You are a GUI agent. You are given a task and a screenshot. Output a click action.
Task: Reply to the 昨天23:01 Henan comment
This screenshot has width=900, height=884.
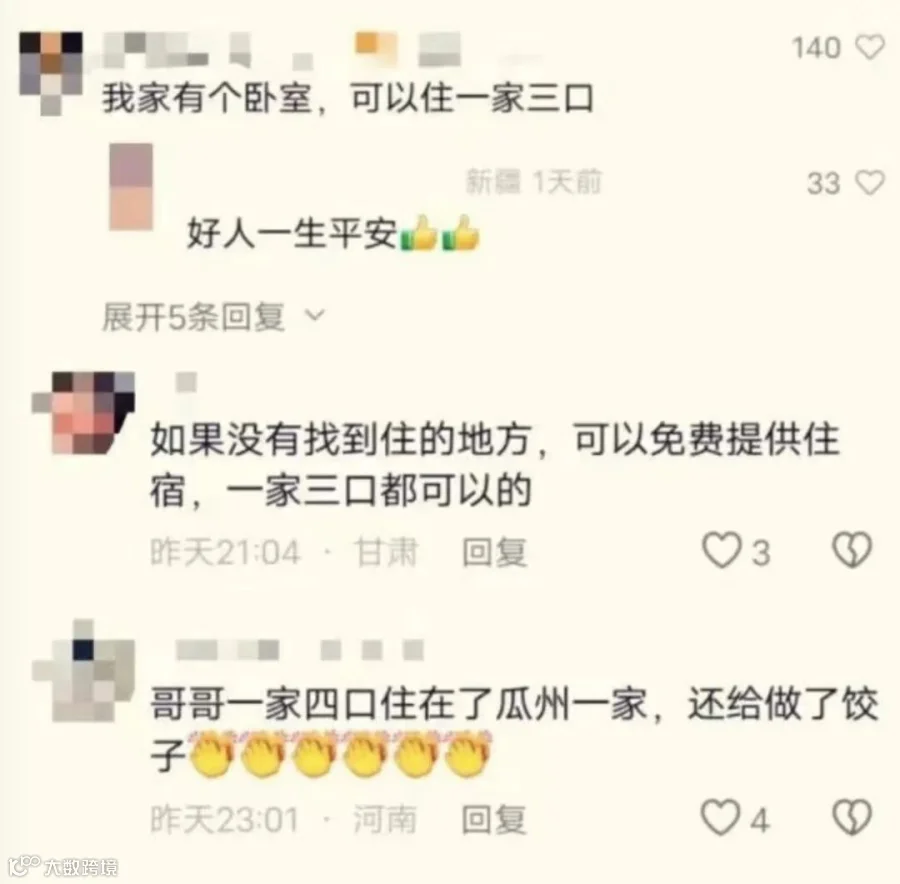coord(494,819)
